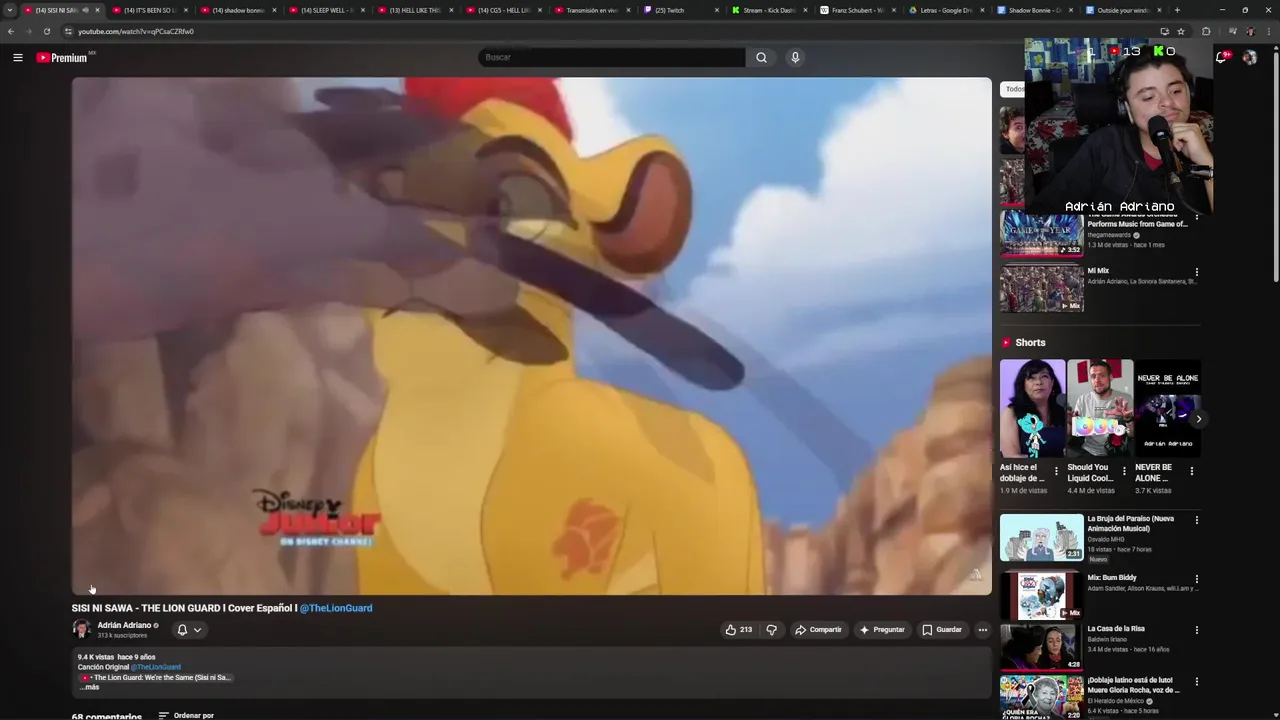The height and width of the screenshot is (720, 1280).
Task: Open options for La Casa de la Risa
Action: pos(1196,630)
